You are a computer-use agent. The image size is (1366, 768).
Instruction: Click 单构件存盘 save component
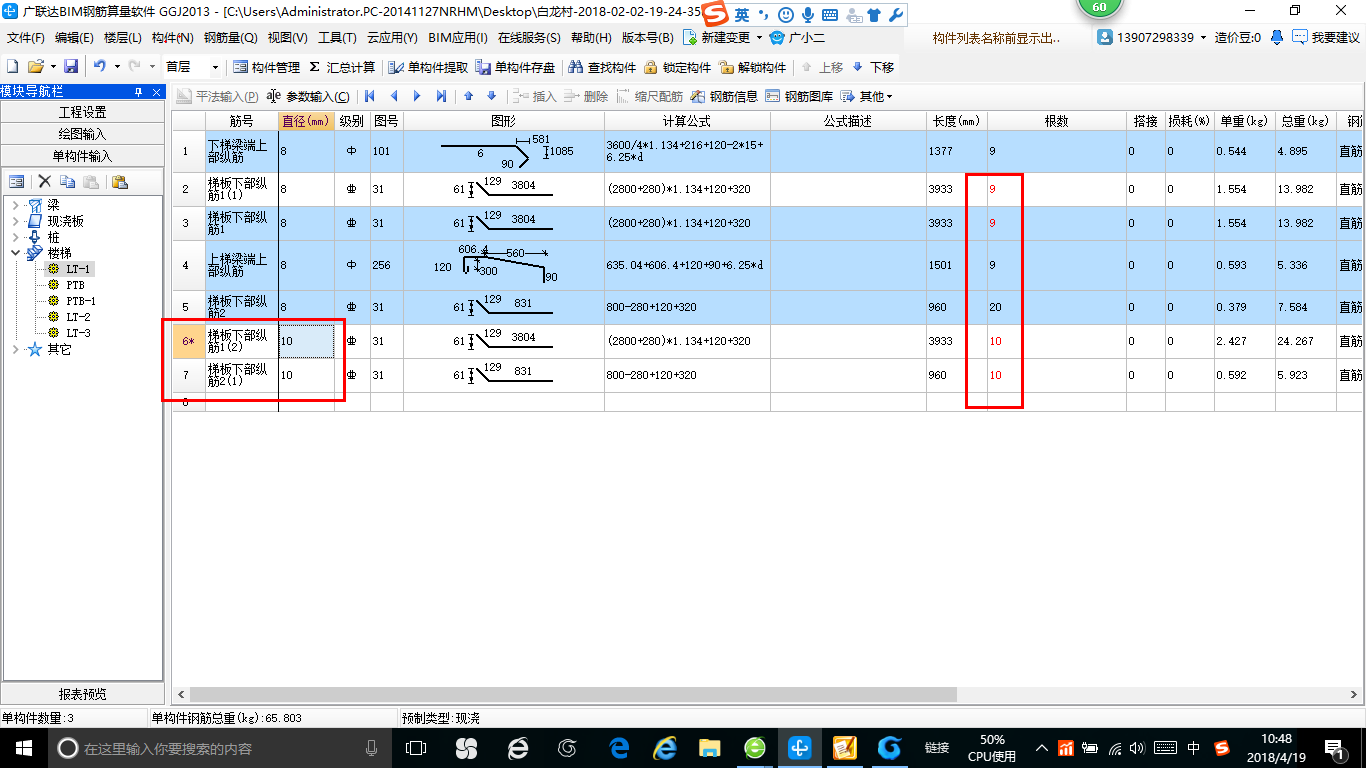(x=515, y=67)
